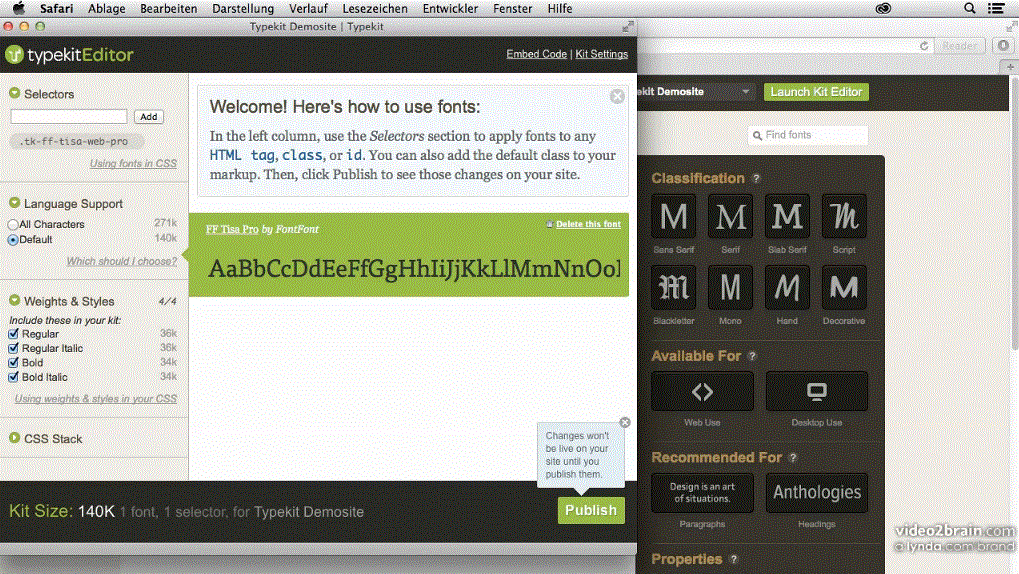The width and height of the screenshot is (1019, 574).
Task: Select the Sans Serif classification icon
Action: (x=673, y=216)
